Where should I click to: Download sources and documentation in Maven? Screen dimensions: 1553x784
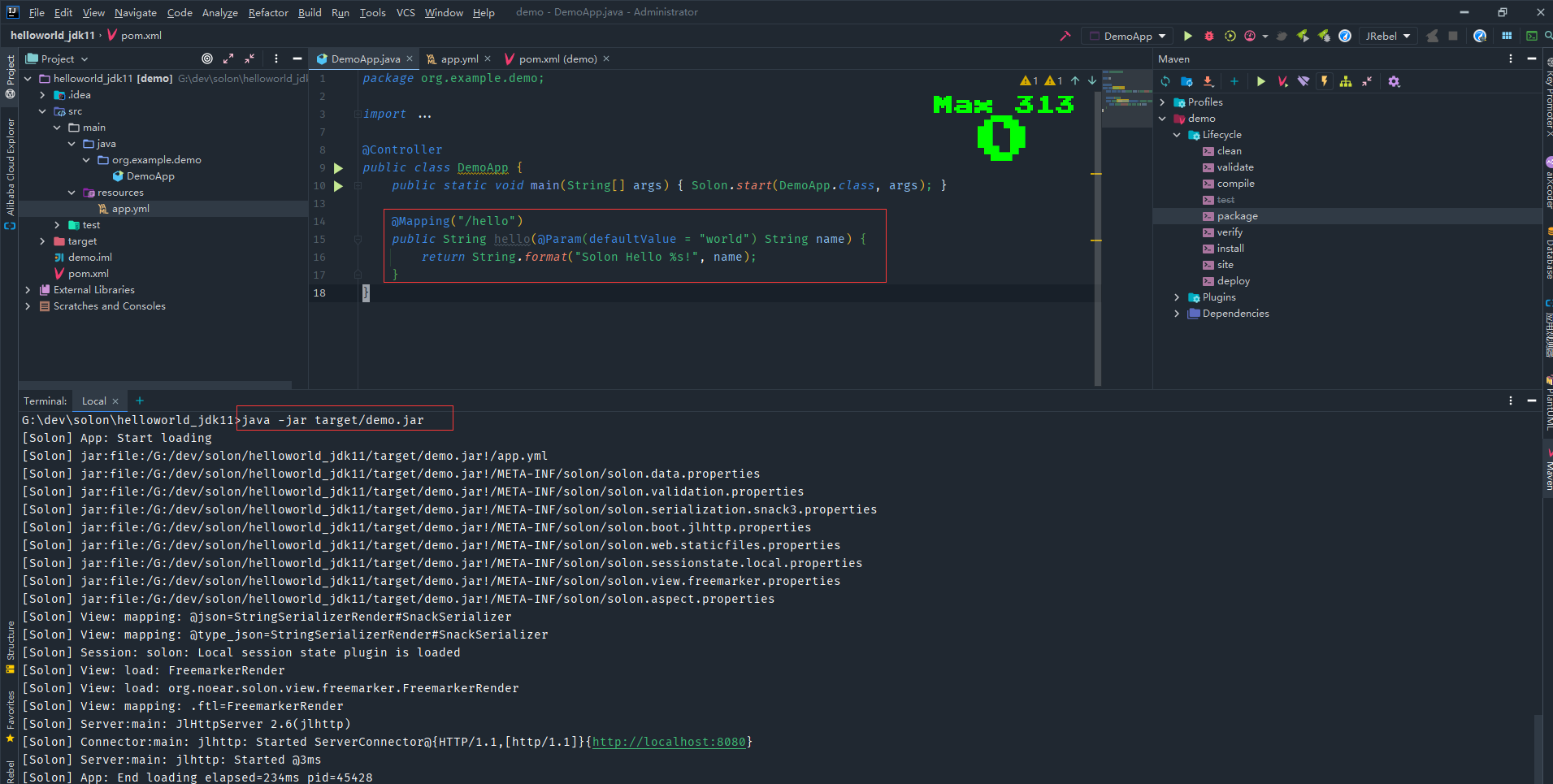[x=1208, y=81]
